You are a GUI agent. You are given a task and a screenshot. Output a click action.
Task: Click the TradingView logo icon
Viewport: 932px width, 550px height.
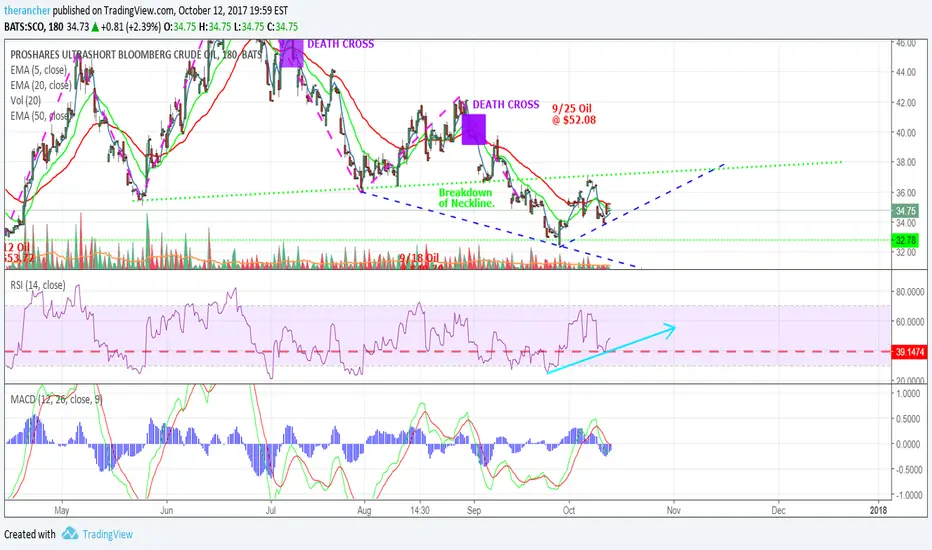(x=70, y=533)
